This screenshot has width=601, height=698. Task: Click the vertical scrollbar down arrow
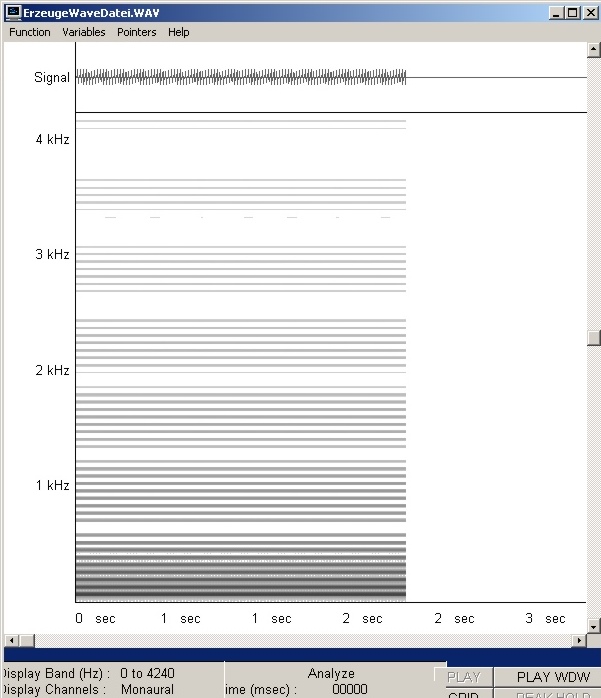593,625
